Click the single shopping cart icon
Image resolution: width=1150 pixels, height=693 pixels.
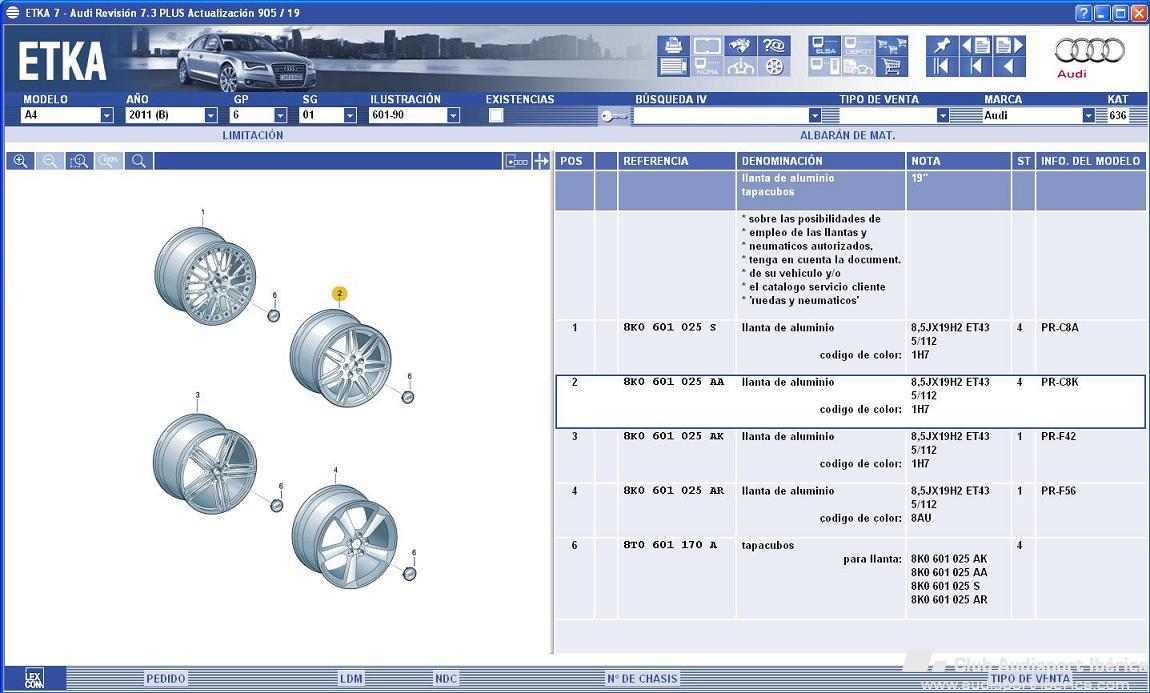click(x=892, y=67)
